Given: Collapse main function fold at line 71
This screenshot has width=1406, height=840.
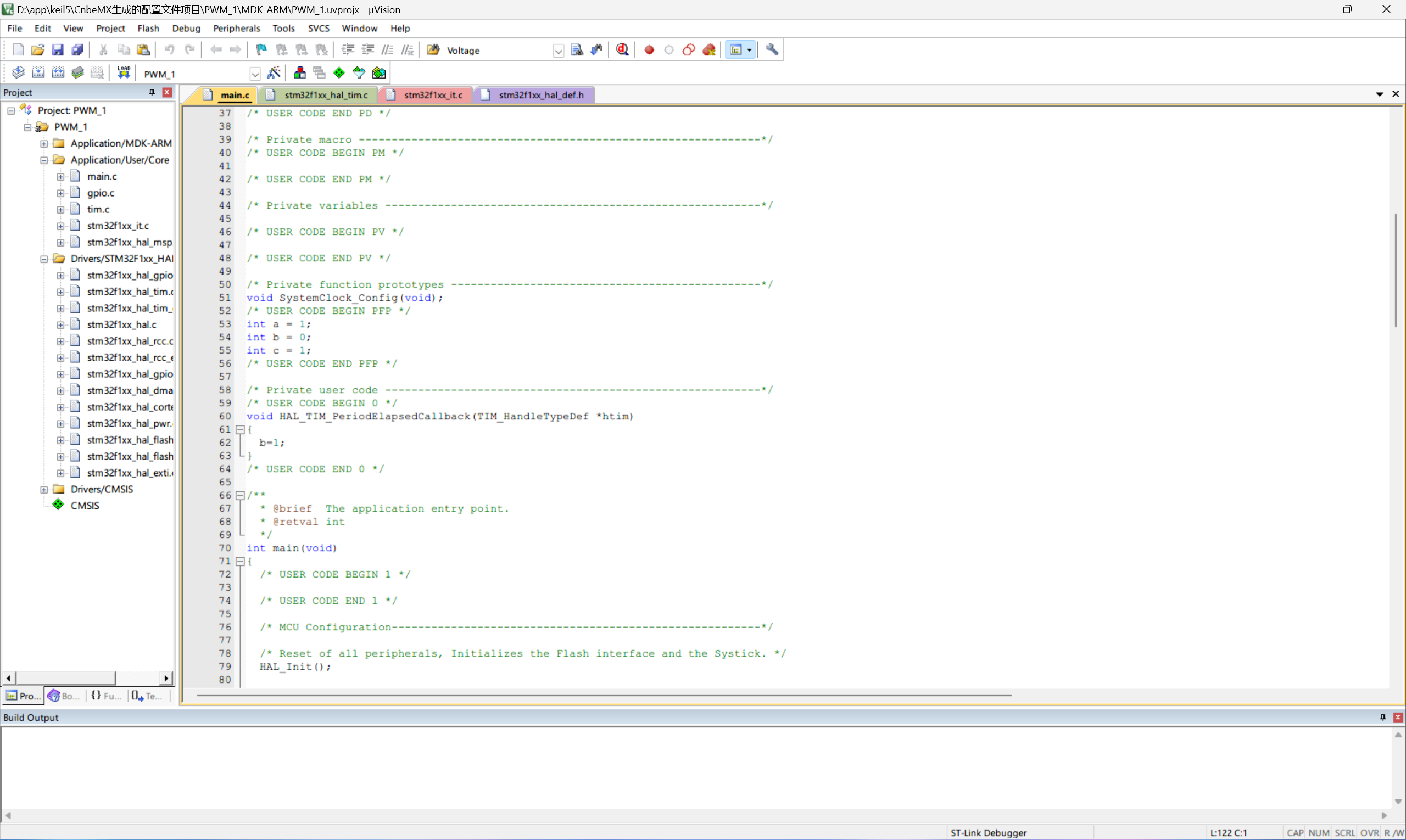Looking at the screenshot, I should click(240, 562).
